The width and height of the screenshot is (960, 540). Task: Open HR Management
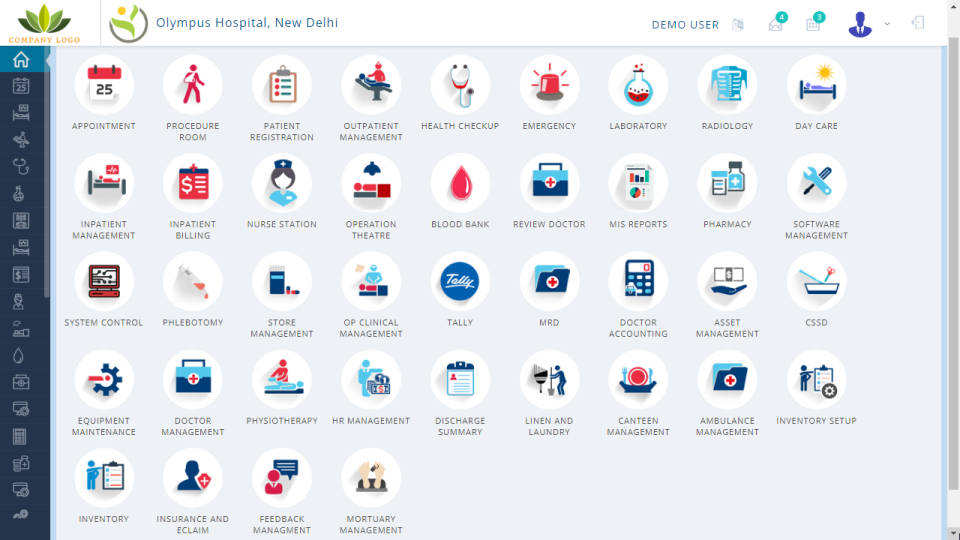coord(371,380)
